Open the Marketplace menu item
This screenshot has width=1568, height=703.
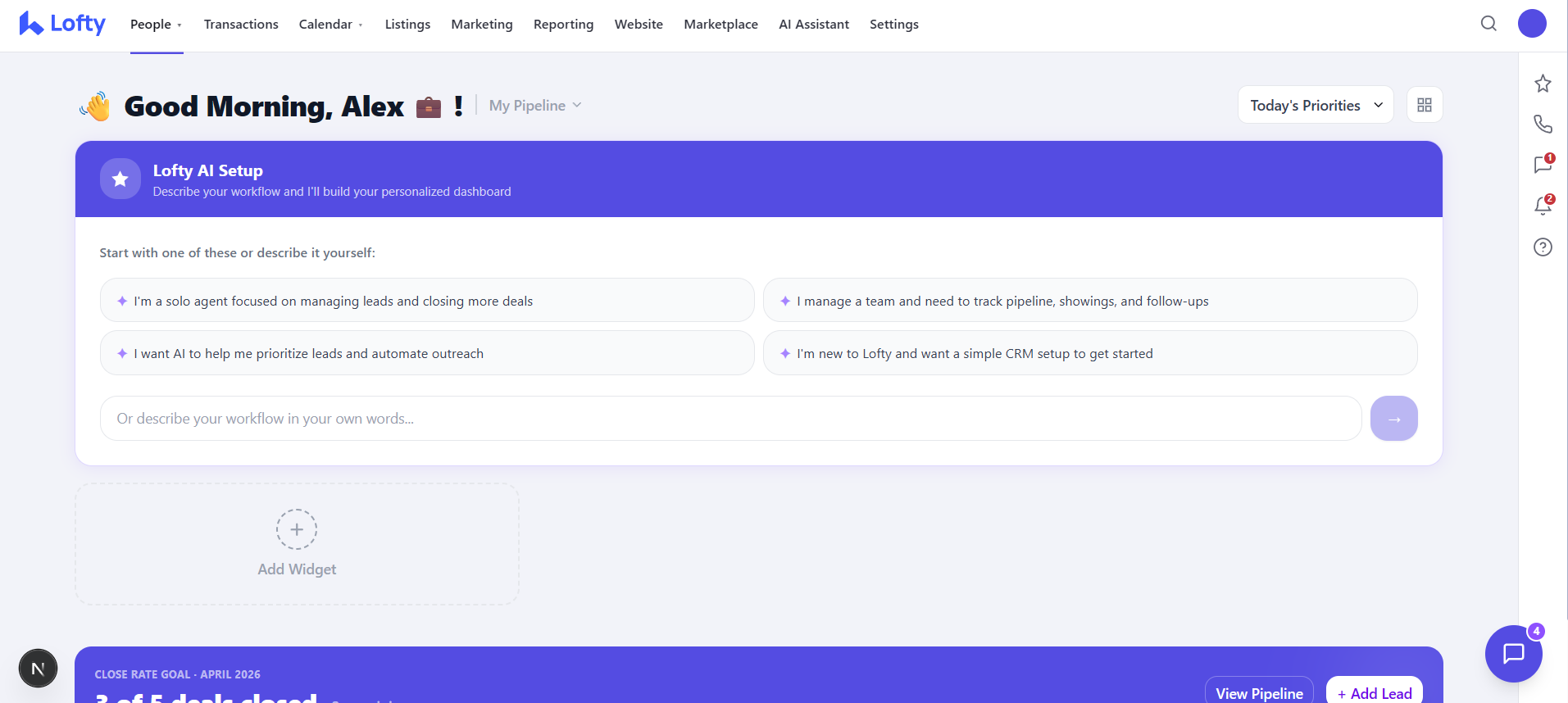pos(720,25)
